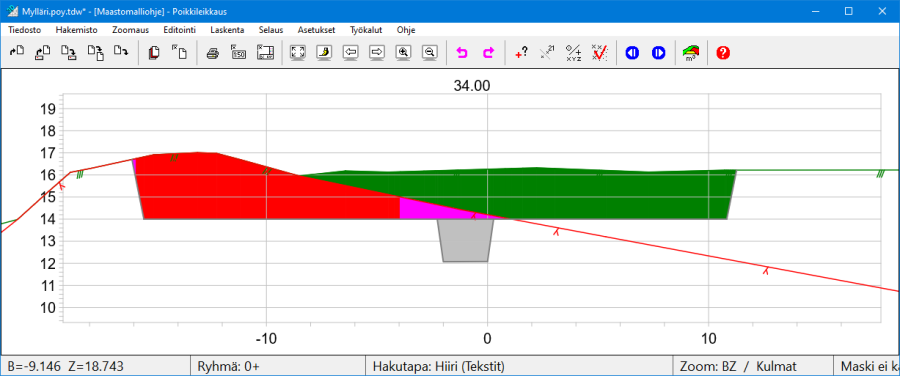Click the red question mark help icon
The width and height of the screenshot is (900, 376).
coord(723,53)
